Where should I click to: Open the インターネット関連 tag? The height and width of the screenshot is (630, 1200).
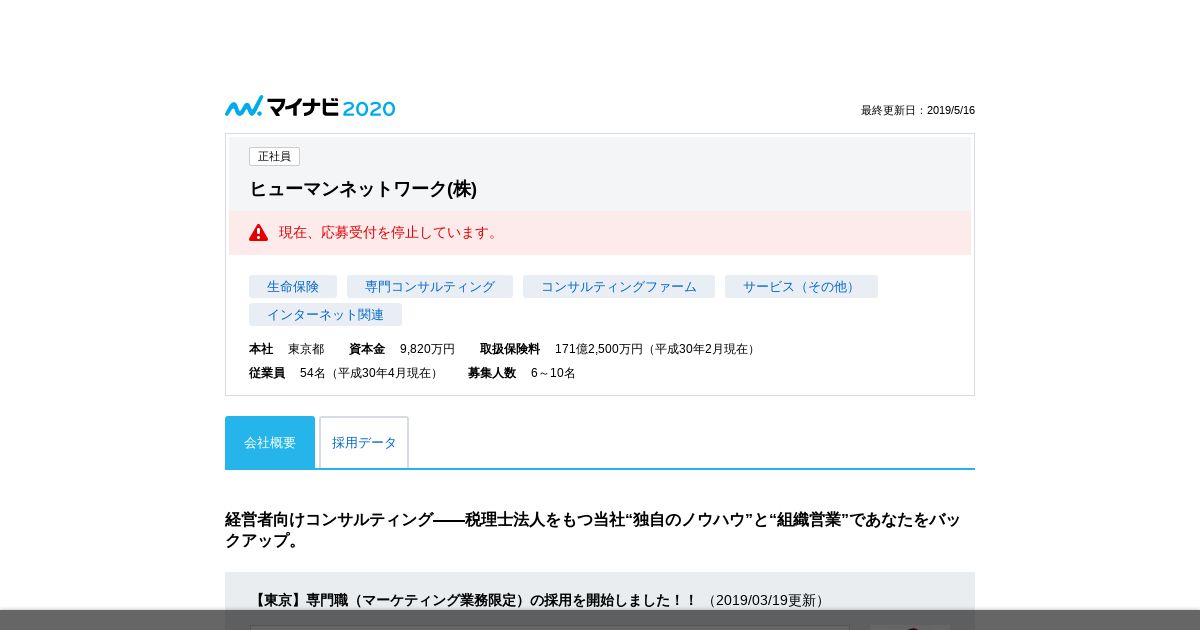pos(325,315)
